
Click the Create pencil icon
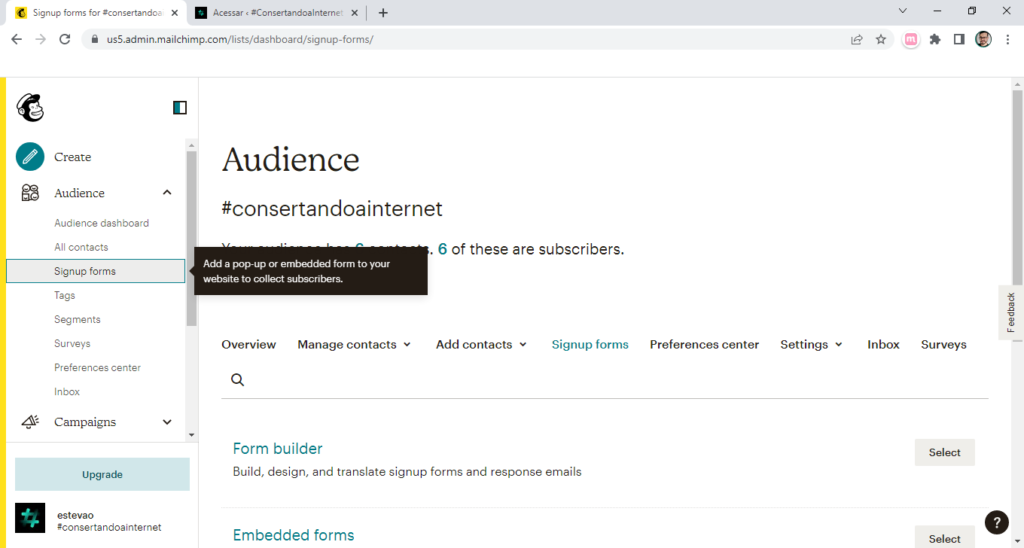(x=30, y=157)
